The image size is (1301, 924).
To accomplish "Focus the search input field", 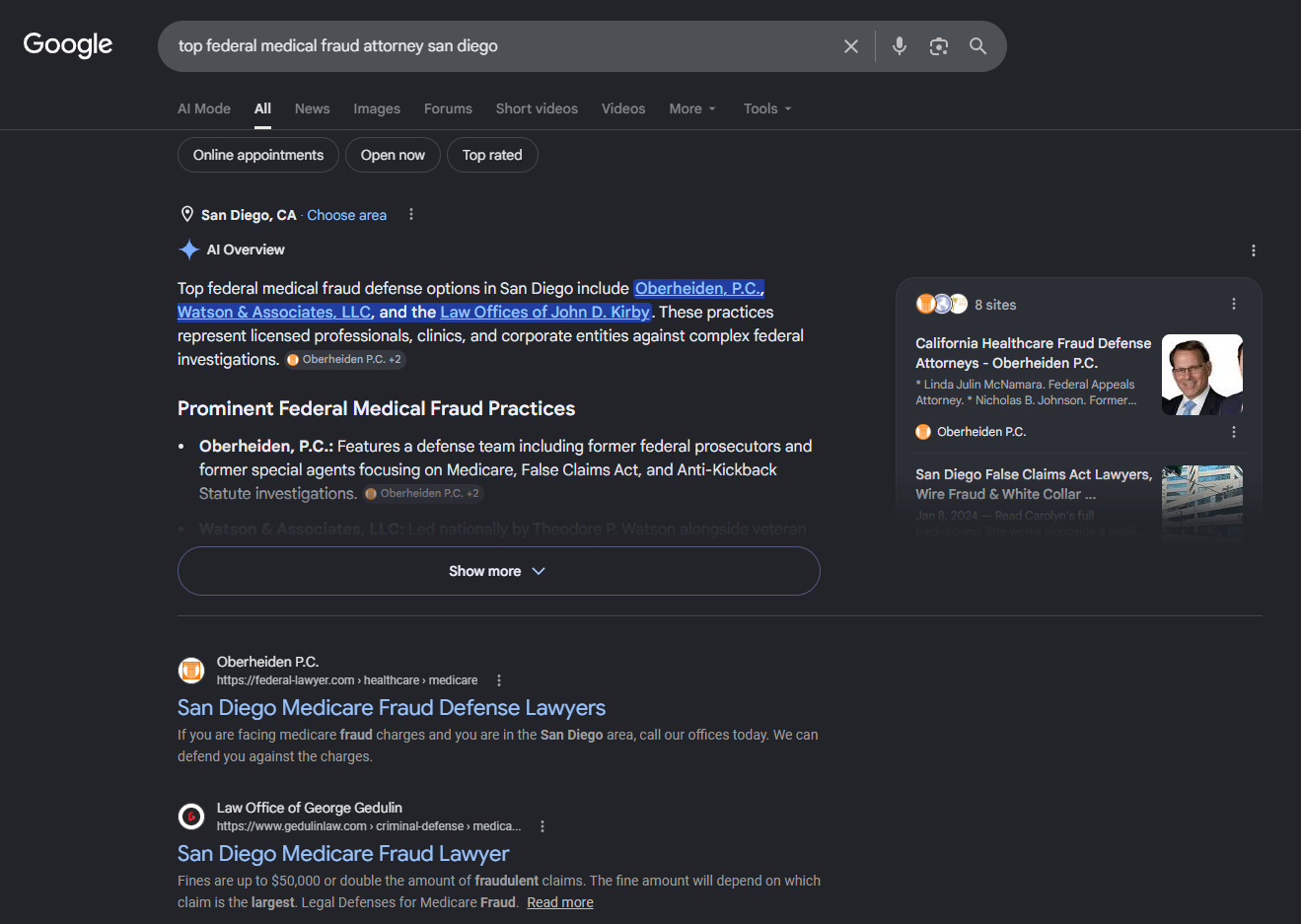I will point(503,46).
